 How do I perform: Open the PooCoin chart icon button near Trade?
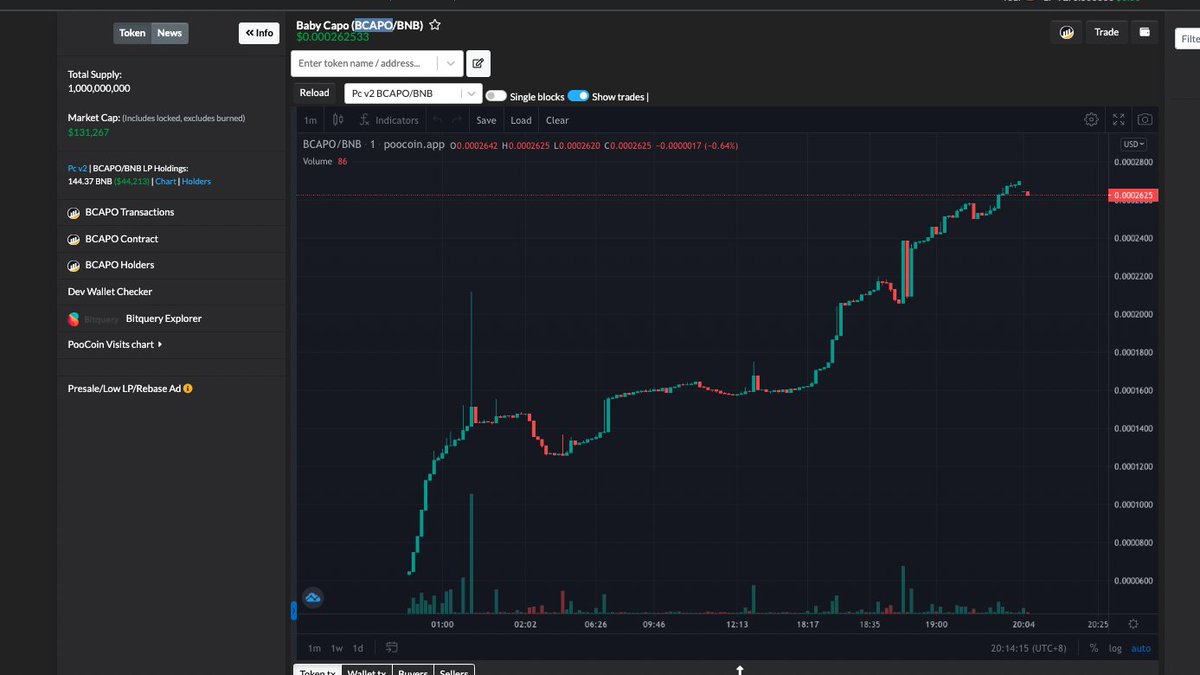[x=1066, y=32]
